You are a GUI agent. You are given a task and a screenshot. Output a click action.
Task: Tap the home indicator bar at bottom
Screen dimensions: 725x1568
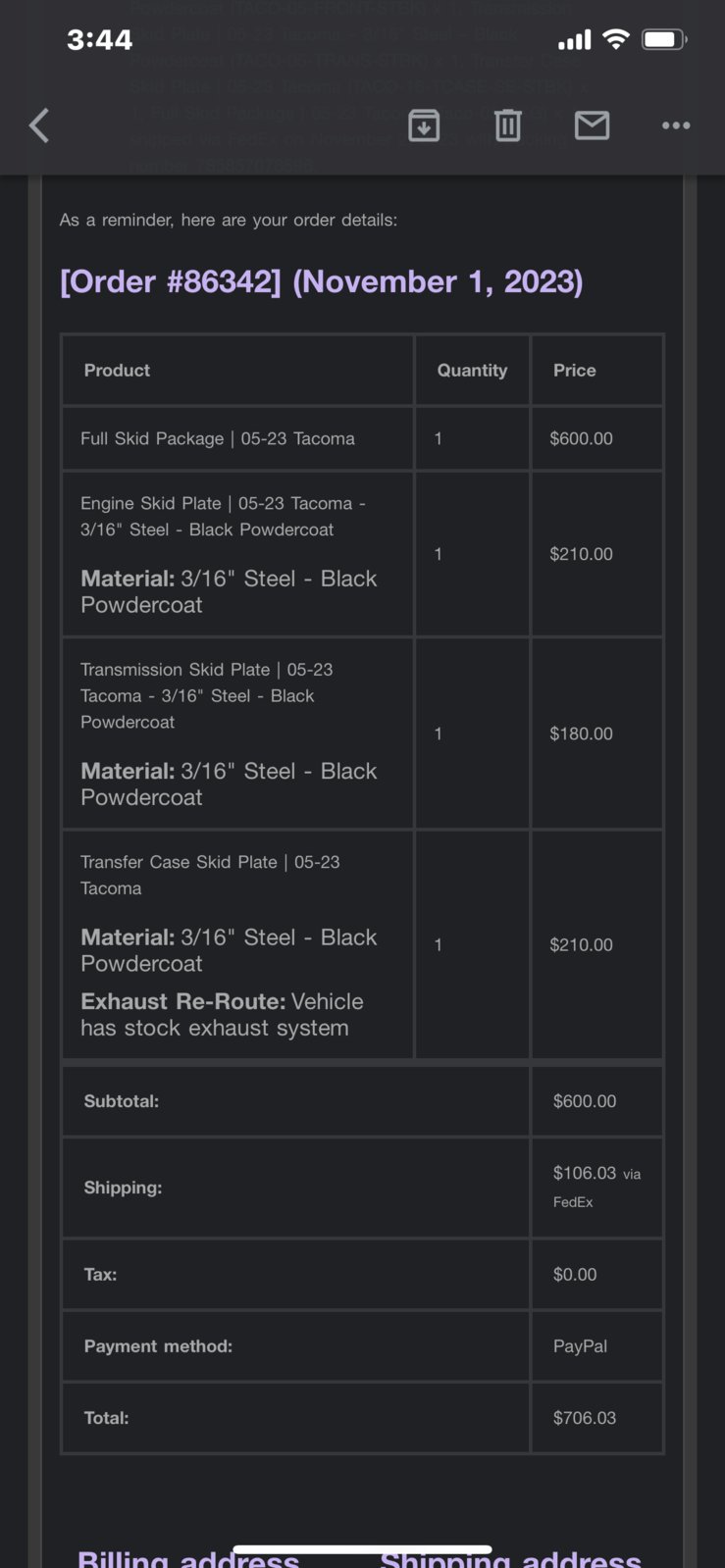coord(362,1550)
